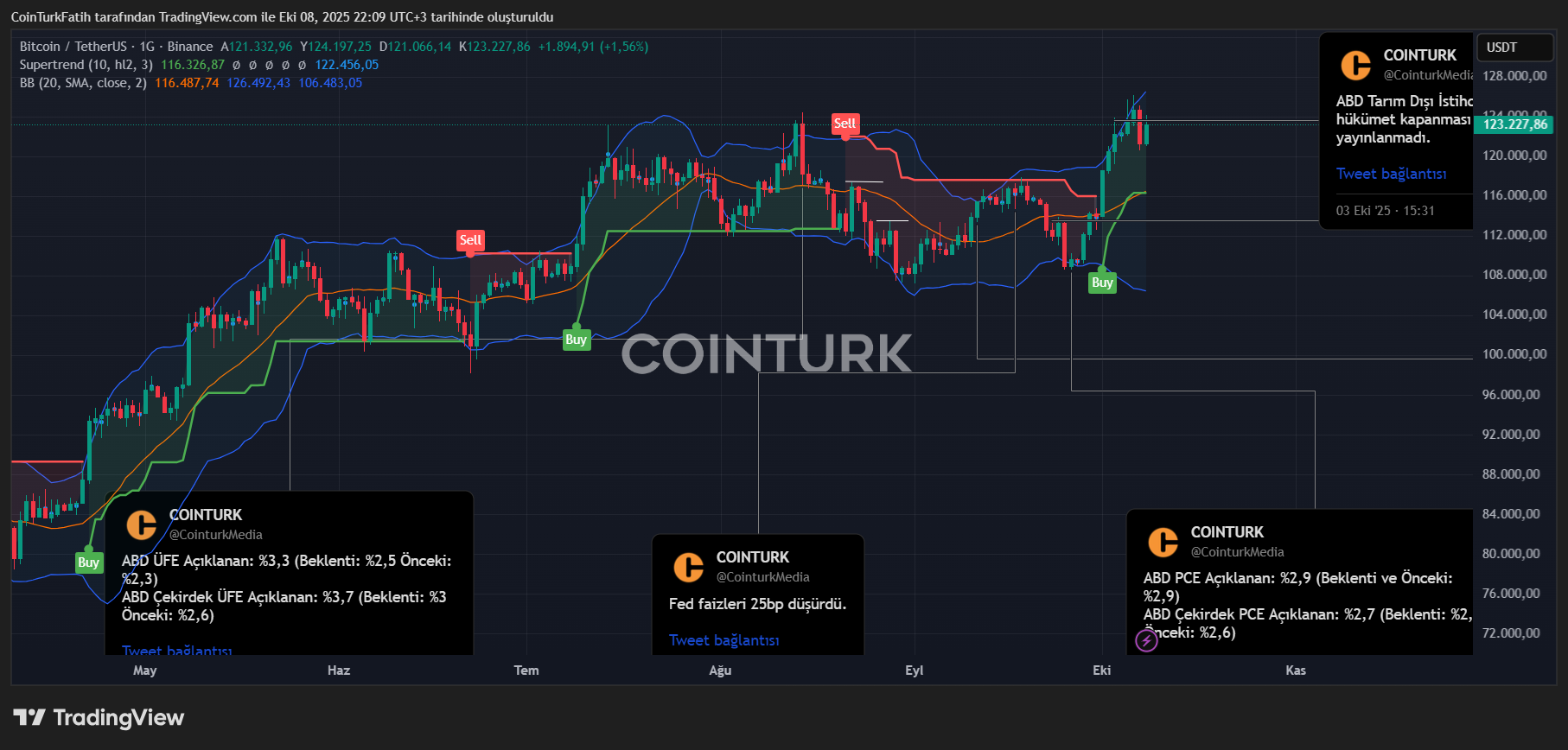Click the BB basis value 116.487,74
The image size is (1568, 750).
(x=187, y=83)
